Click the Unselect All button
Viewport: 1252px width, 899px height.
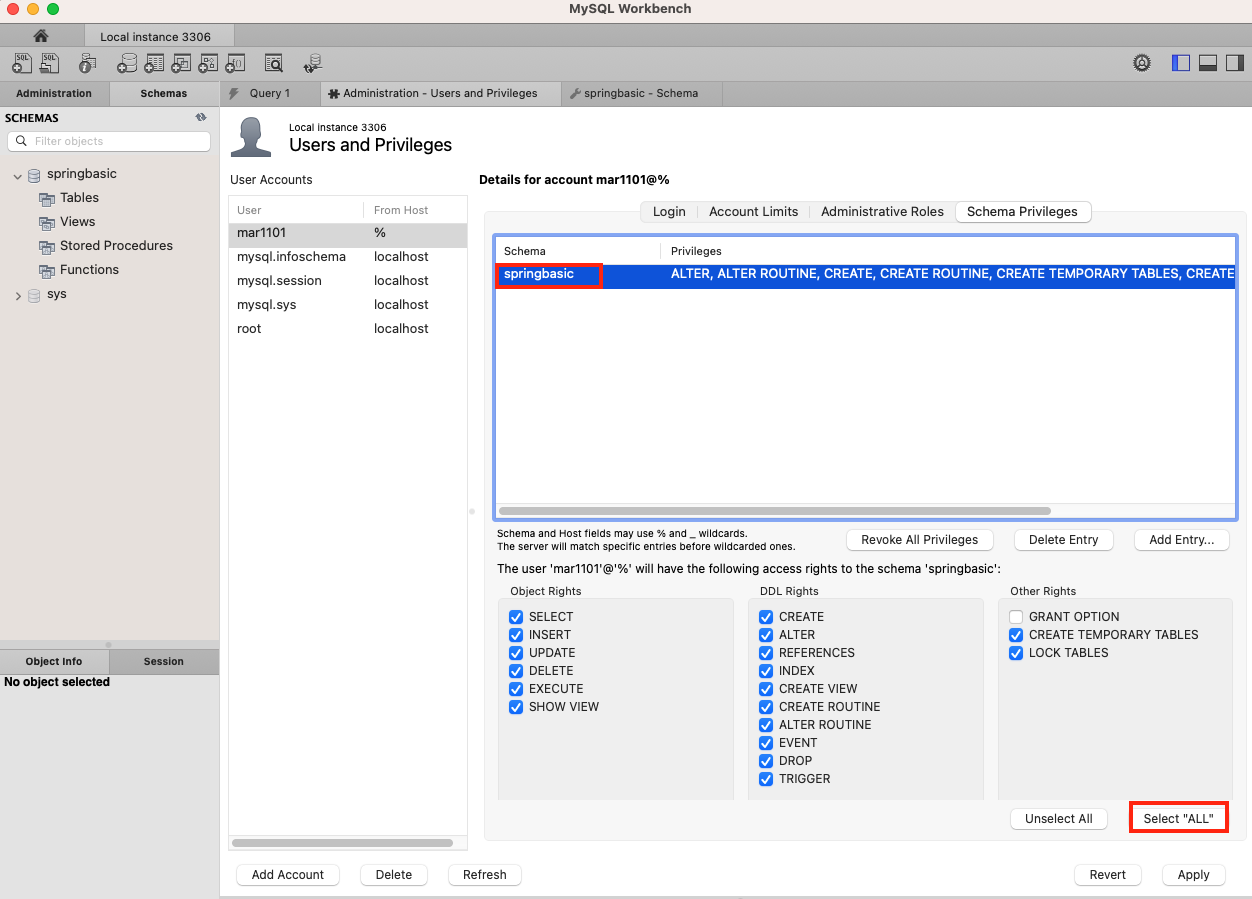click(1059, 819)
